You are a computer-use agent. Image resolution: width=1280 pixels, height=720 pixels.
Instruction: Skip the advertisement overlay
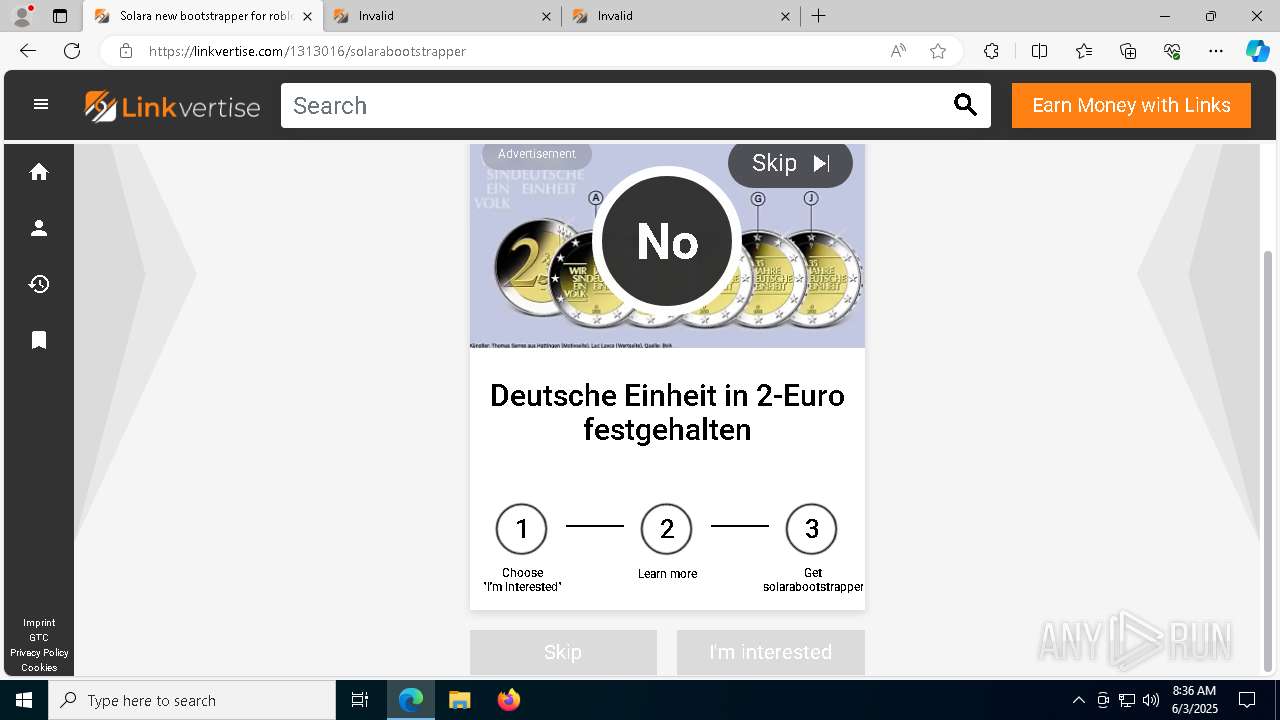coord(790,164)
